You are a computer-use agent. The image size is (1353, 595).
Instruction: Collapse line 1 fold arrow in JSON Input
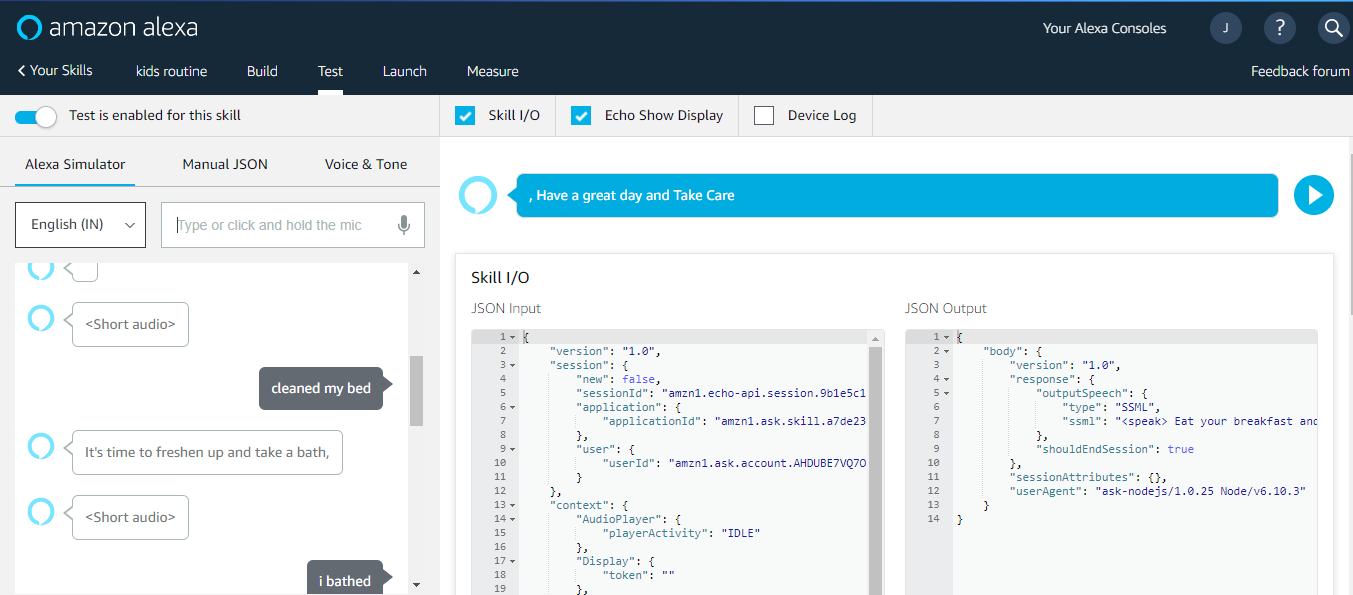pyautogui.click(x=512, y=337)
